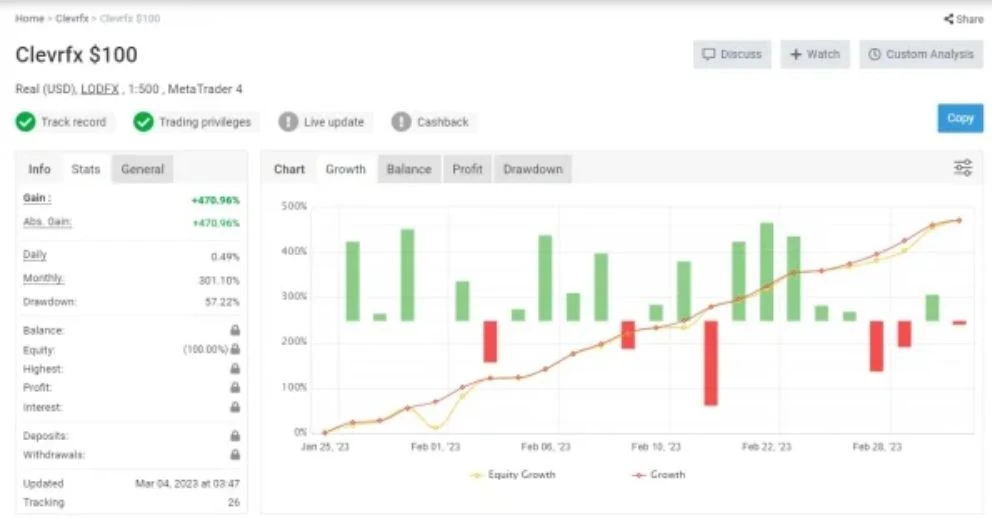Click the lock icon beside Deposits

point(235,436)
